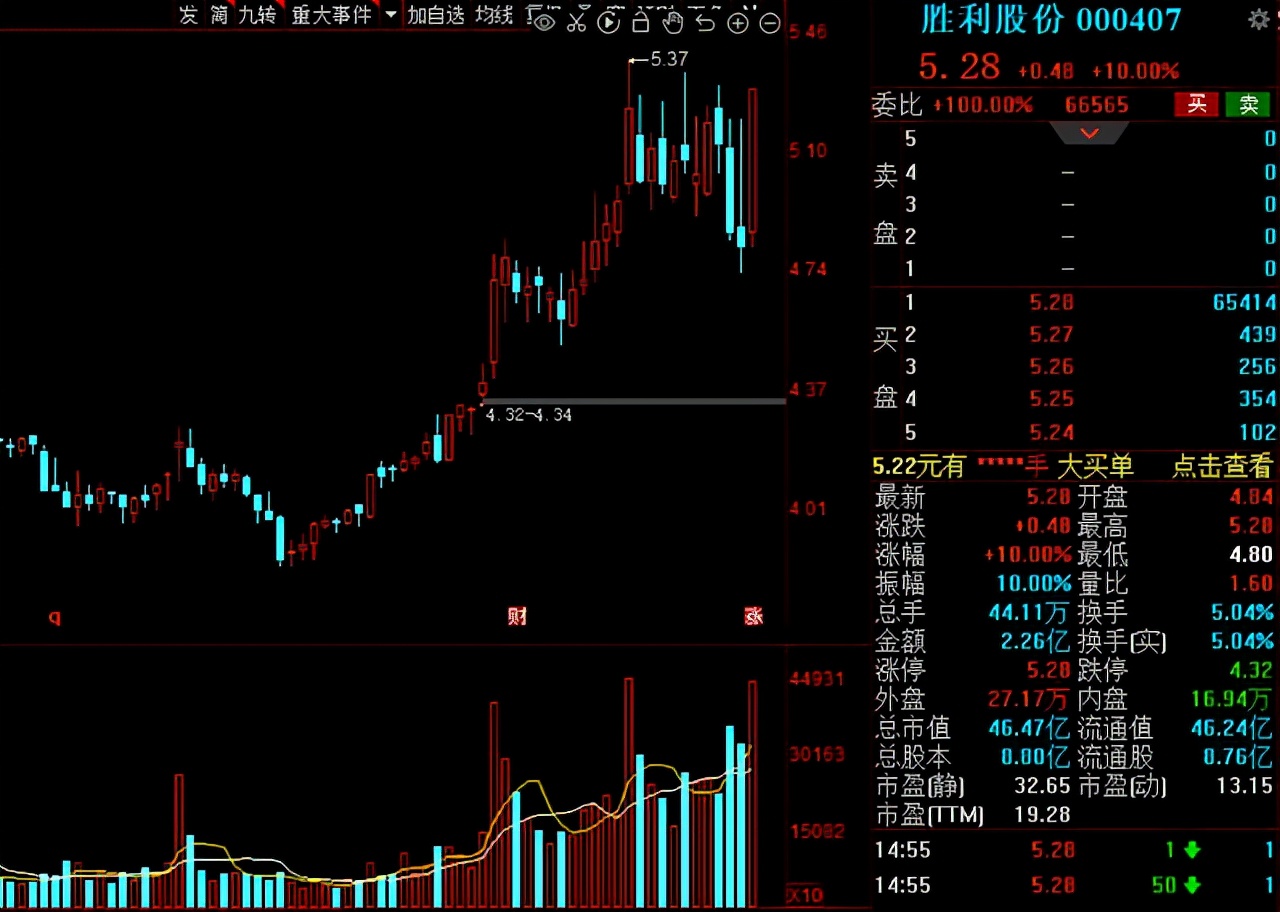Toggle the 卖 sell panel button
The image size is (1280, 912).
point(1248,104)
